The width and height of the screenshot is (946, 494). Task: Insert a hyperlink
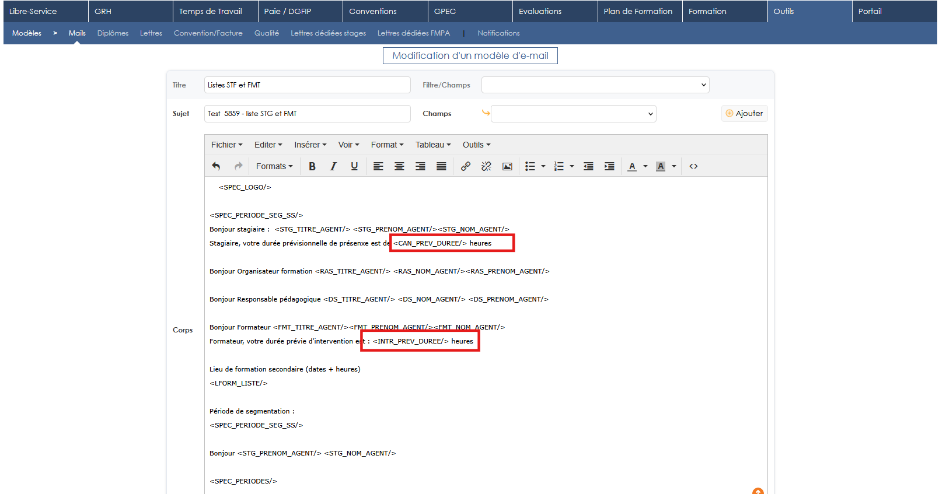click(x=465, y=166)
